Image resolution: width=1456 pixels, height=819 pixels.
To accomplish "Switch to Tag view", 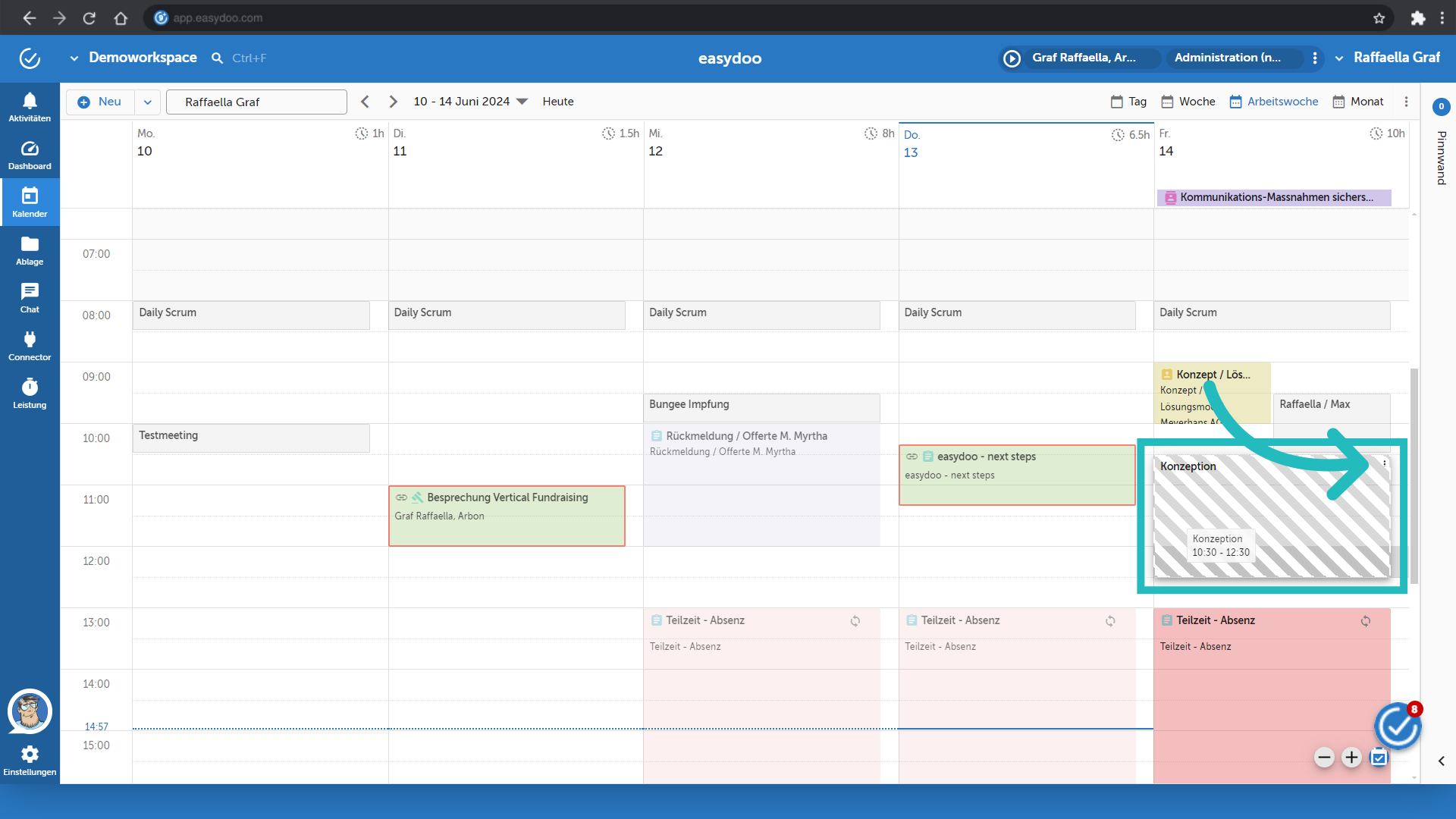I will pos(1128,102).
